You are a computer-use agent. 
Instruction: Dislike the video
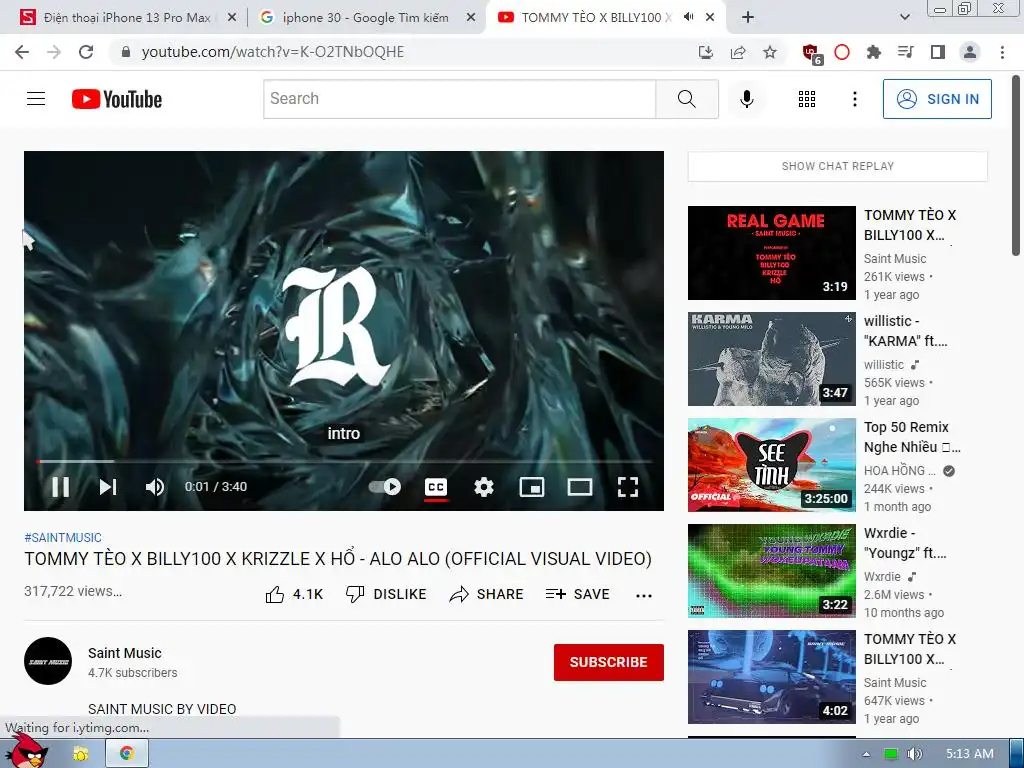(x=386, y=594)
